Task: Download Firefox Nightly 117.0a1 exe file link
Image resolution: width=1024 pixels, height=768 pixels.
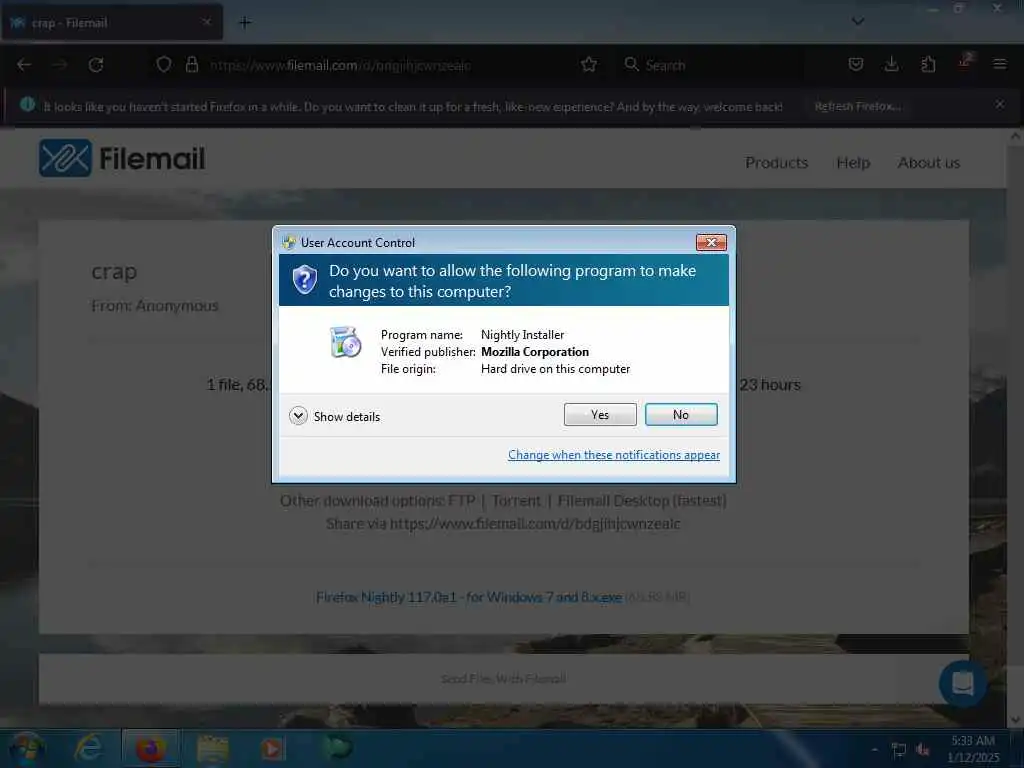Action: pos(468,597)
